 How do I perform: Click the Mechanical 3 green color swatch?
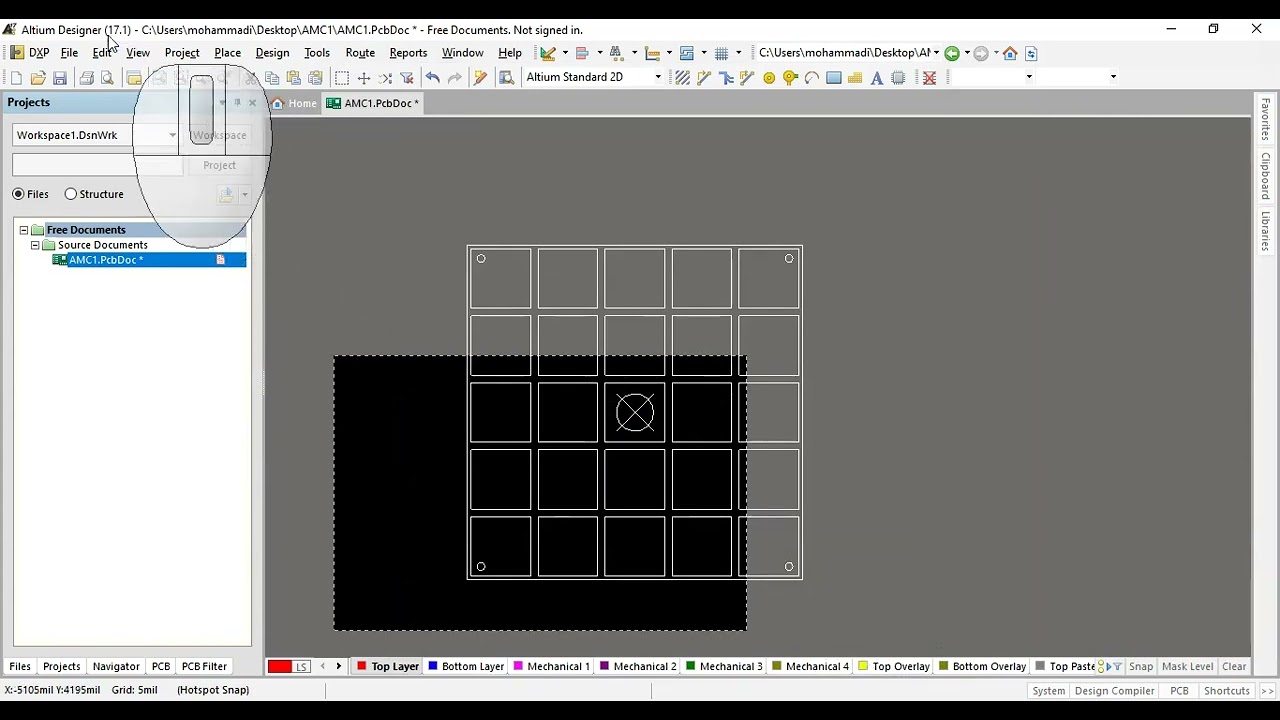click(691, 666)
